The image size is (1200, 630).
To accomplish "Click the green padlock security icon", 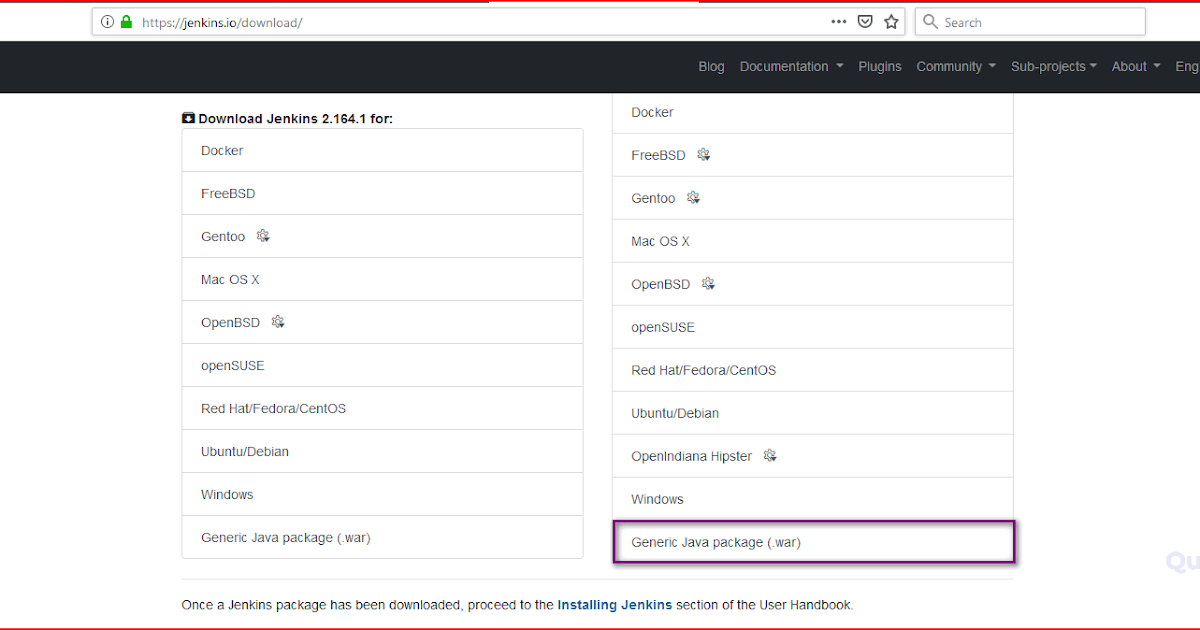I will pos(126,22).
